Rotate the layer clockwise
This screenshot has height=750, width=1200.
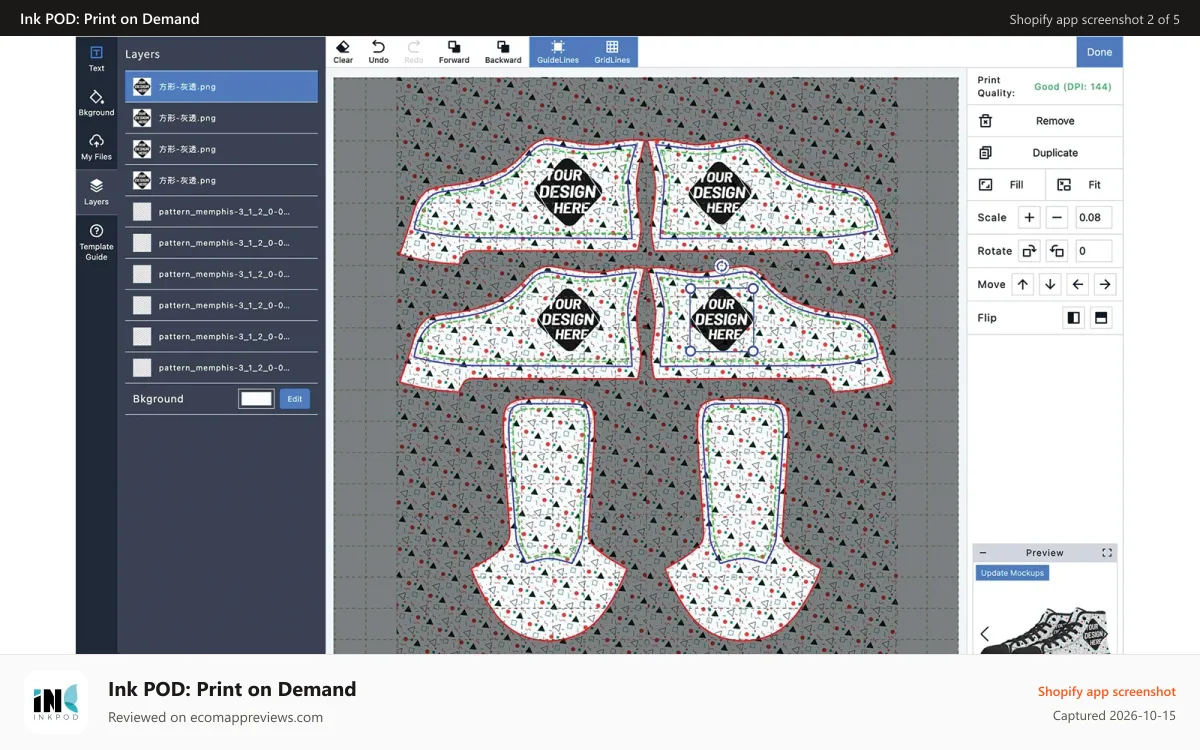(x=1029, y=251)
